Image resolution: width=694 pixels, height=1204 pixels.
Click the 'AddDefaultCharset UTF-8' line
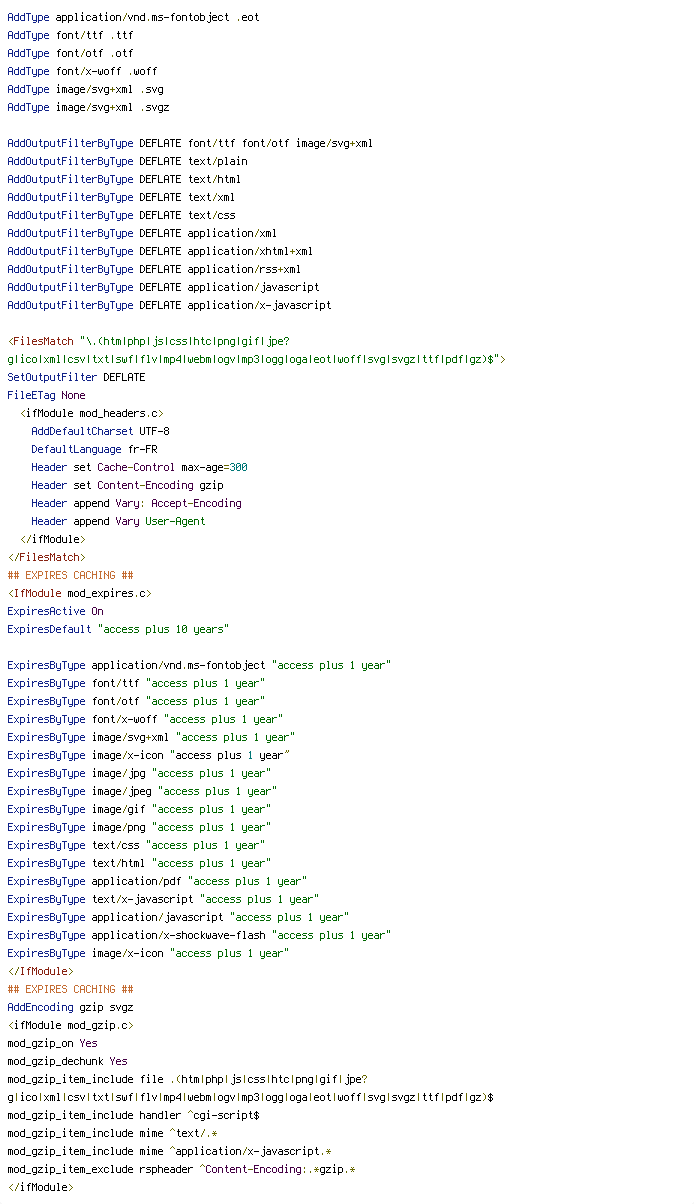tap(100, 431)
